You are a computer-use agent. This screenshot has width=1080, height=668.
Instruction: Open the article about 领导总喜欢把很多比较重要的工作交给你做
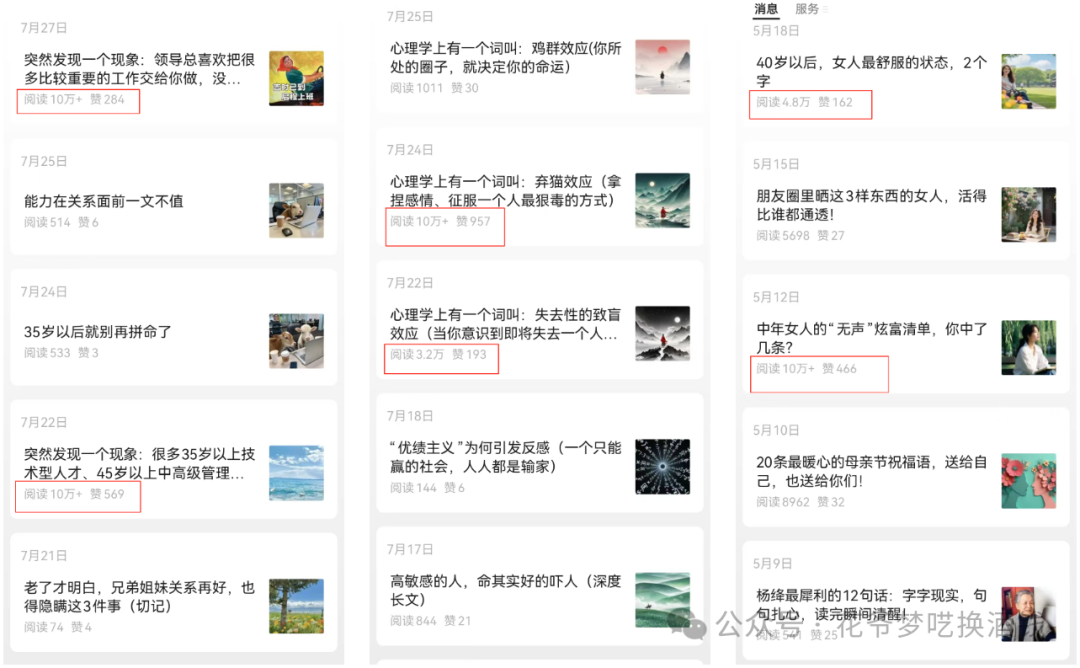click(x=140, y=69)
